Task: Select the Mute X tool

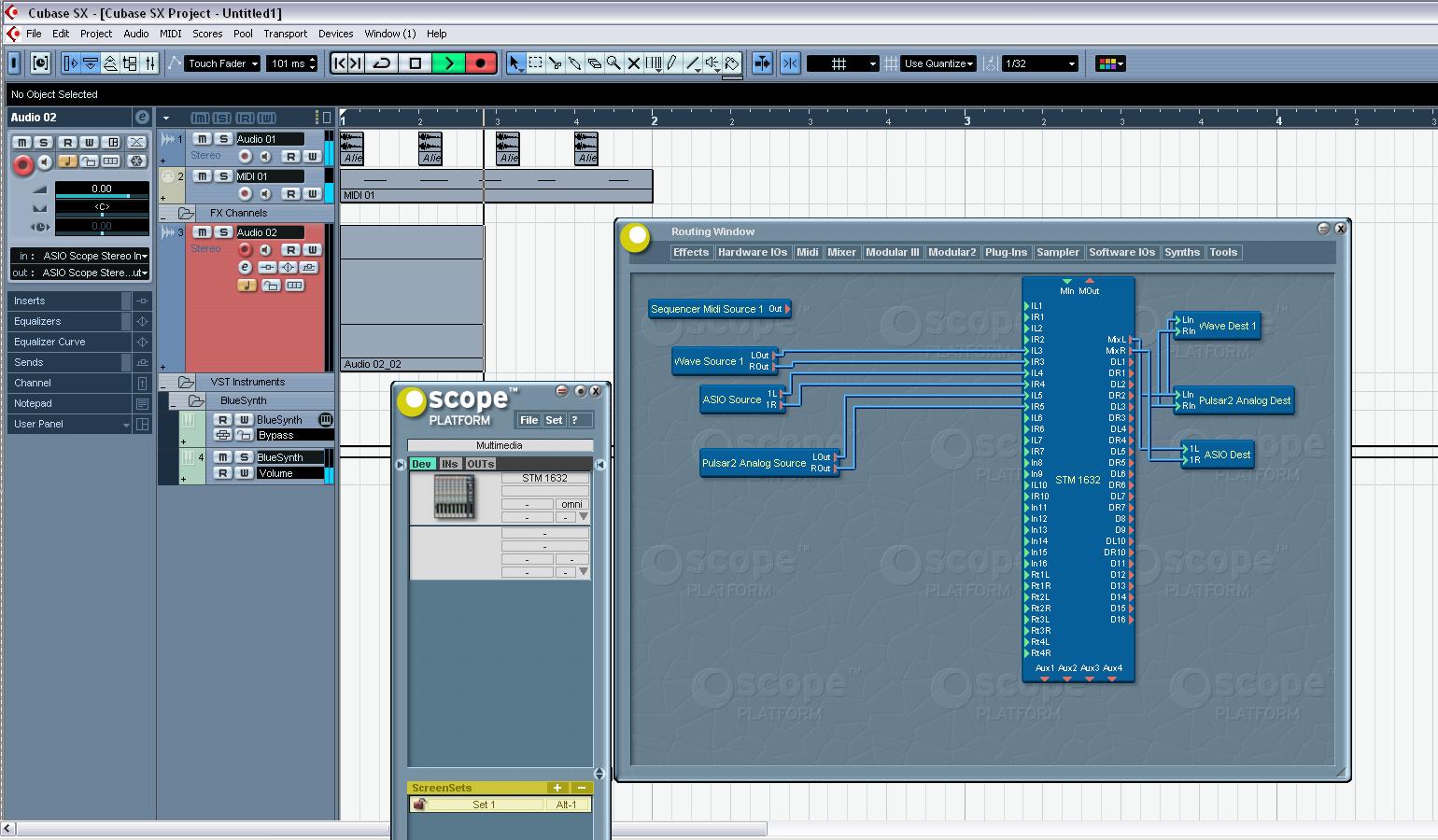Action: point(633,63)
